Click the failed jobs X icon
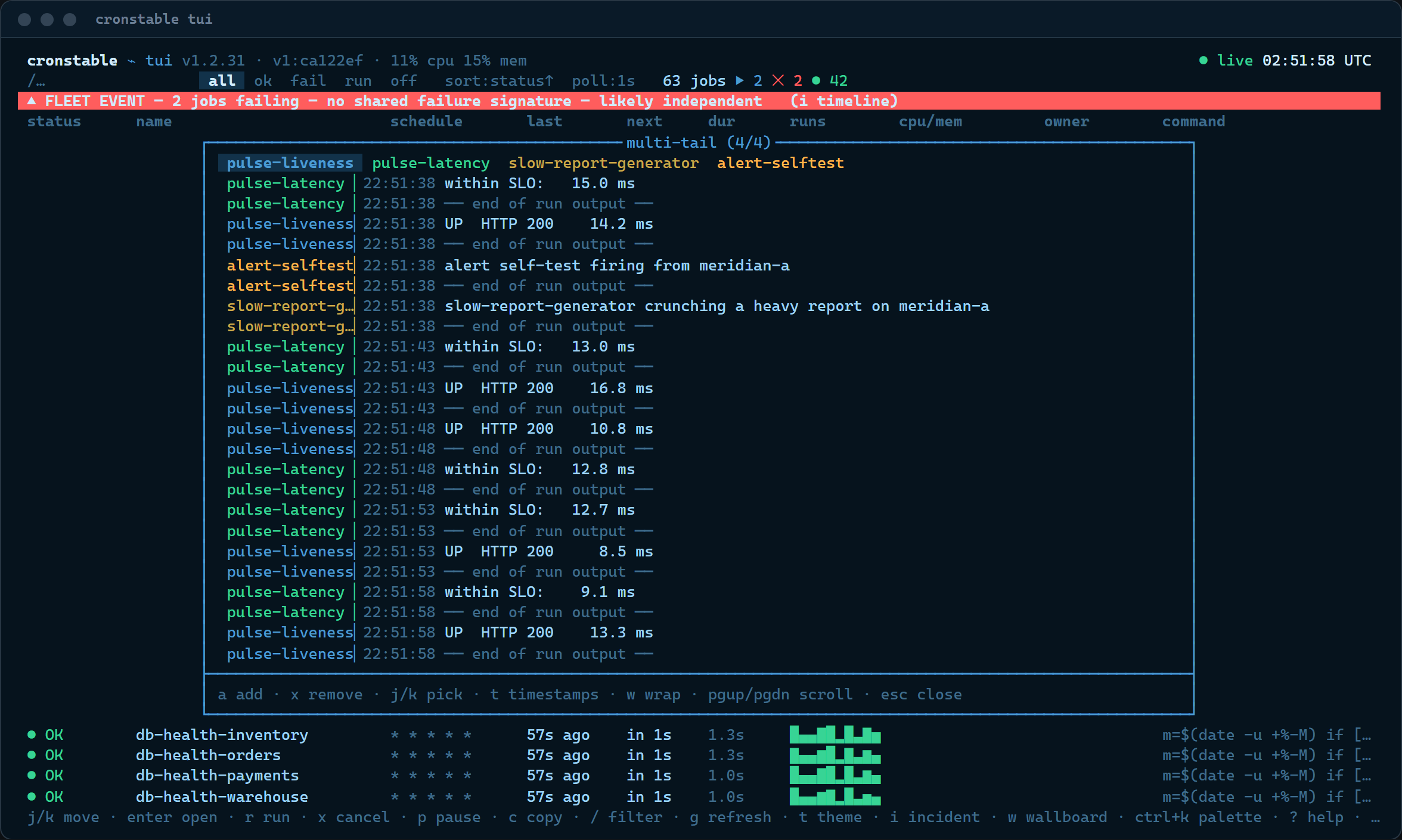This screenshot has height=840, width=1402. coord(778,80)
